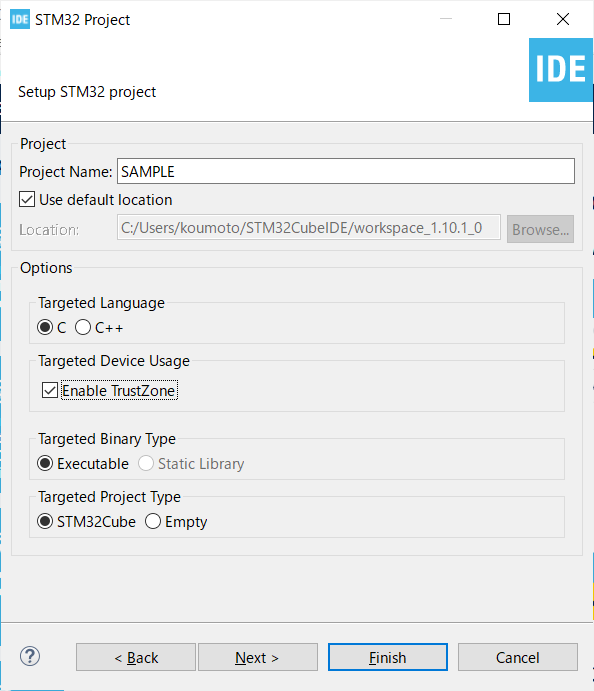Select STM32Cube project type
The width and height of the screenshot is (594, 691).
click(x=45, y=521)
